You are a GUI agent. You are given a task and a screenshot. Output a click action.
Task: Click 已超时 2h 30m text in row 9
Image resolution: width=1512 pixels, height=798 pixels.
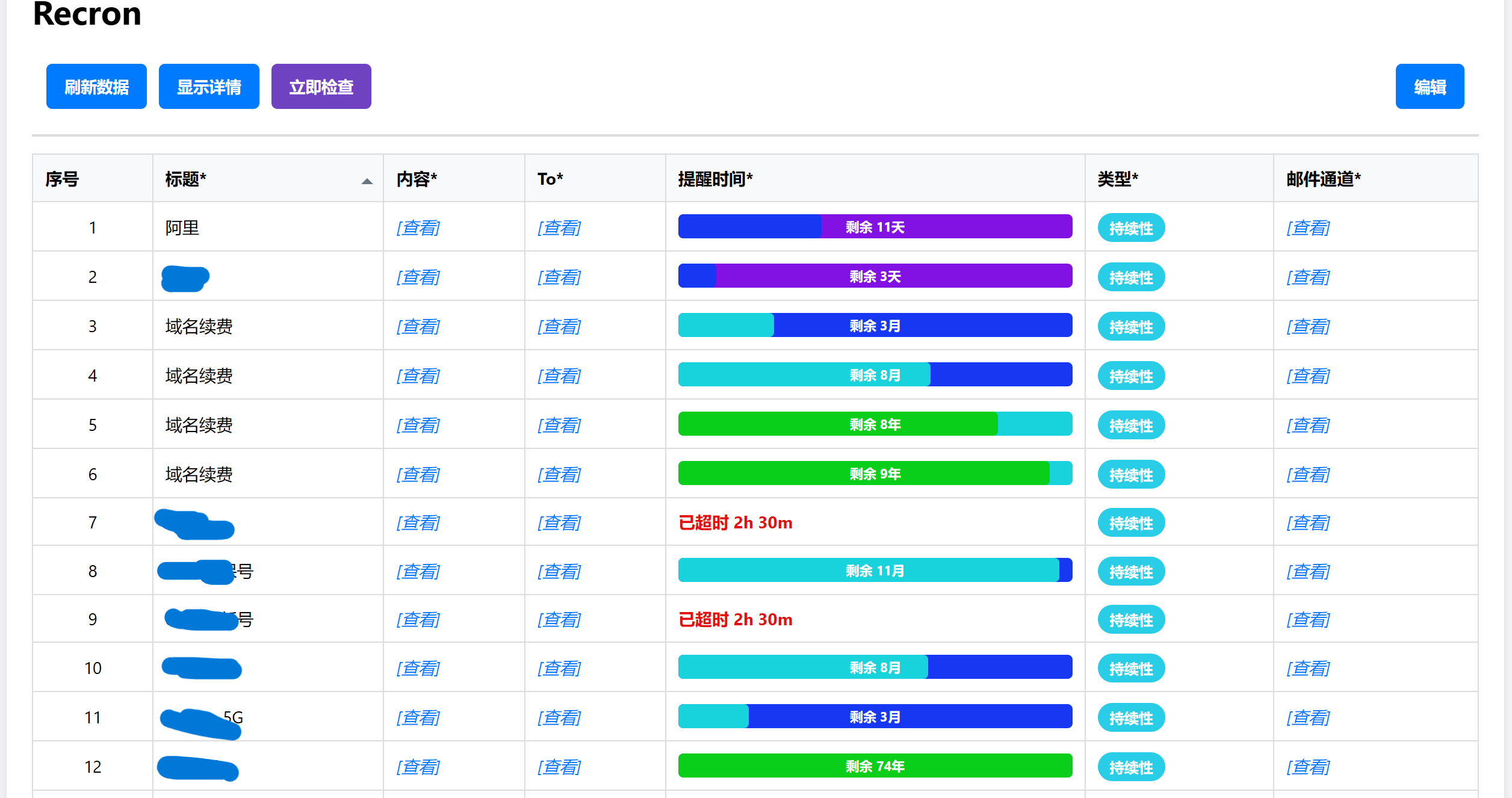[x=735, y=619]
